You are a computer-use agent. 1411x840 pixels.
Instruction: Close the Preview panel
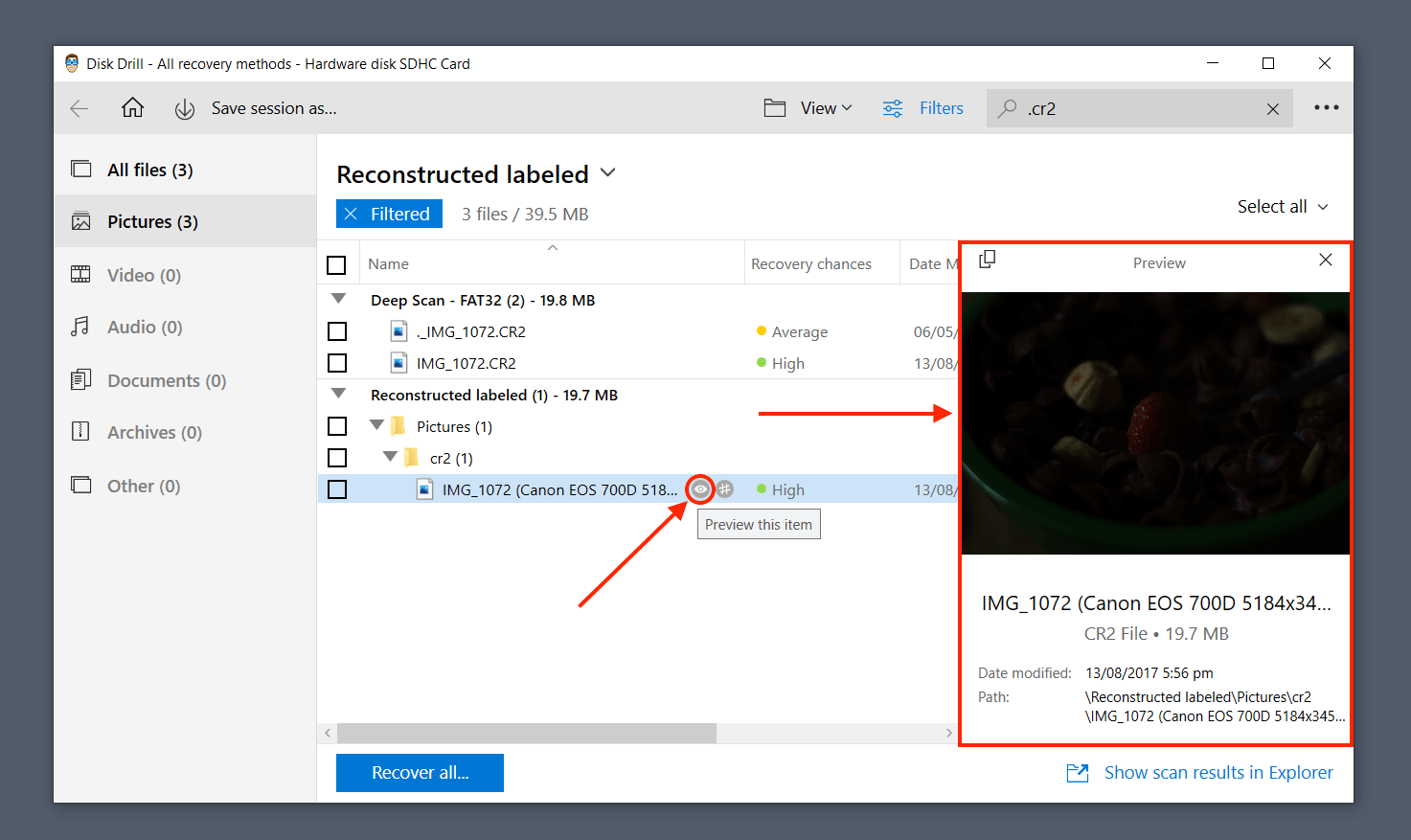(1326, 260)
